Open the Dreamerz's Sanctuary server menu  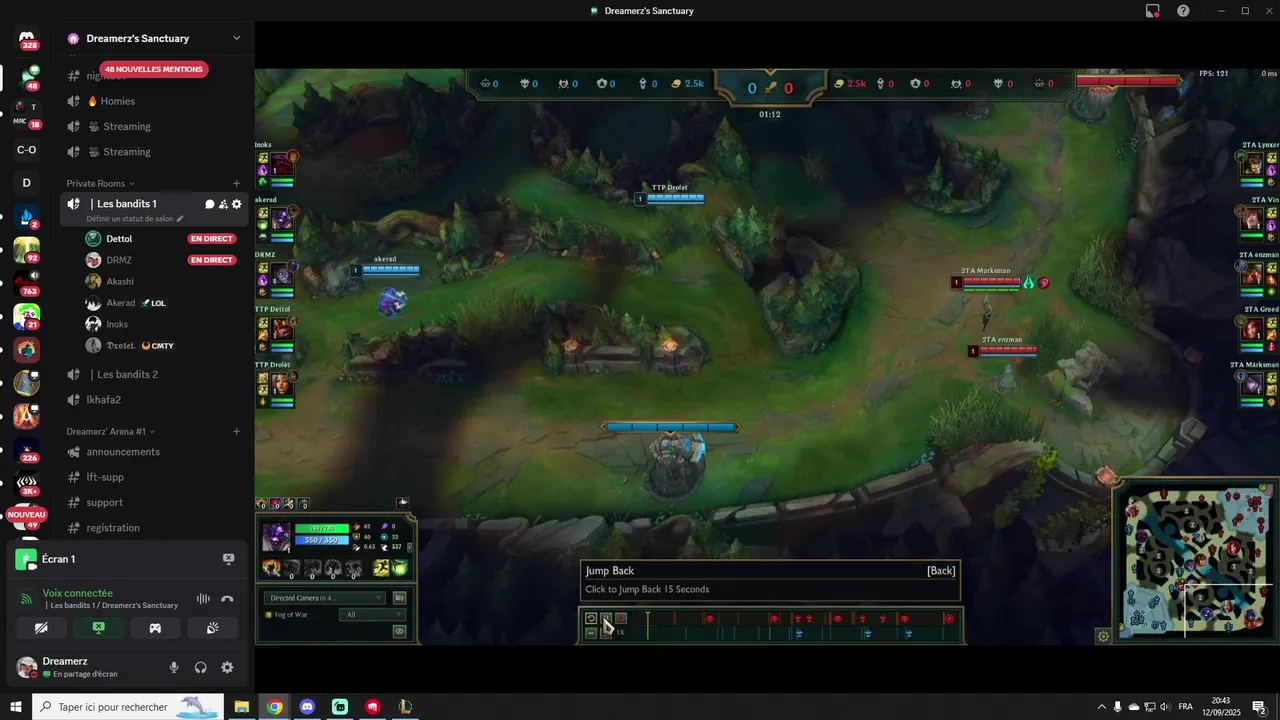tap(153, 38)
